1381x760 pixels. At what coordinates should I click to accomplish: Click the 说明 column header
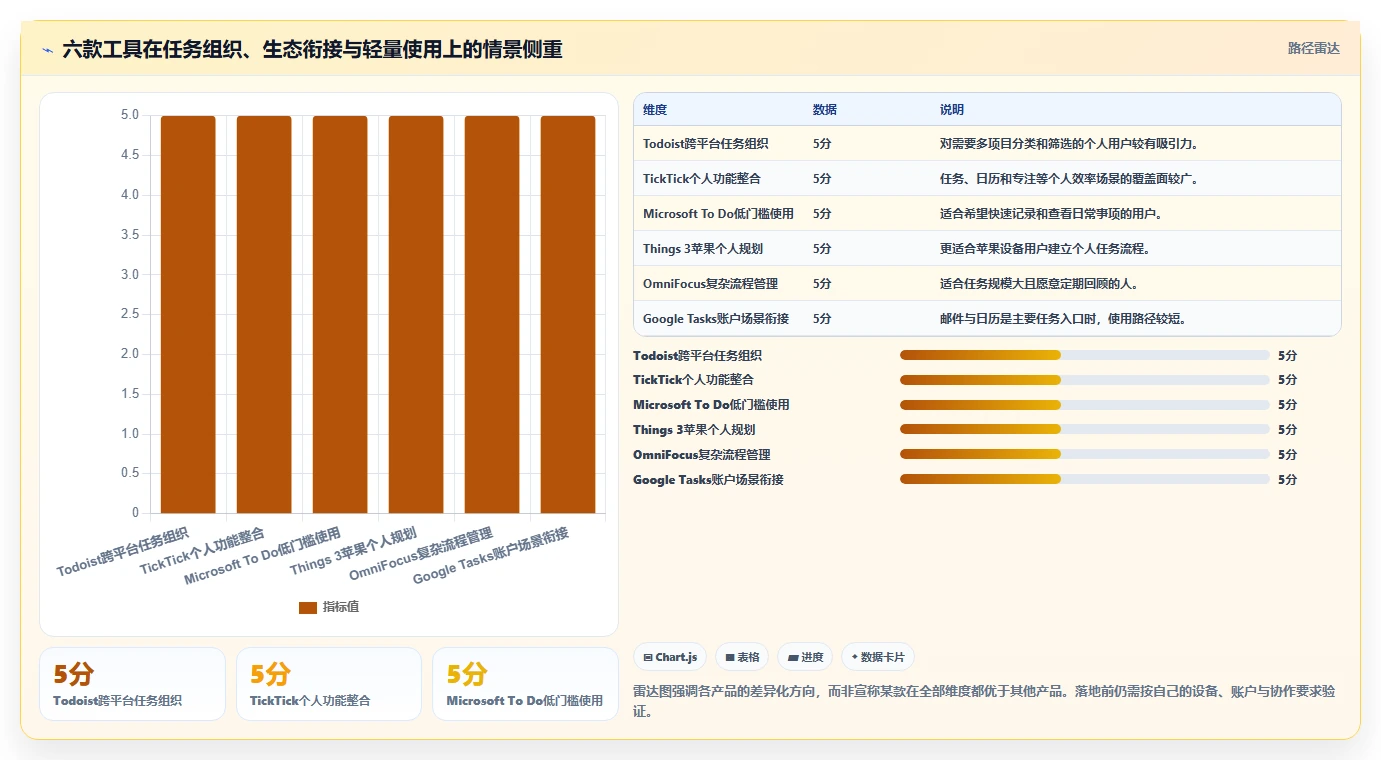[952, 109]
